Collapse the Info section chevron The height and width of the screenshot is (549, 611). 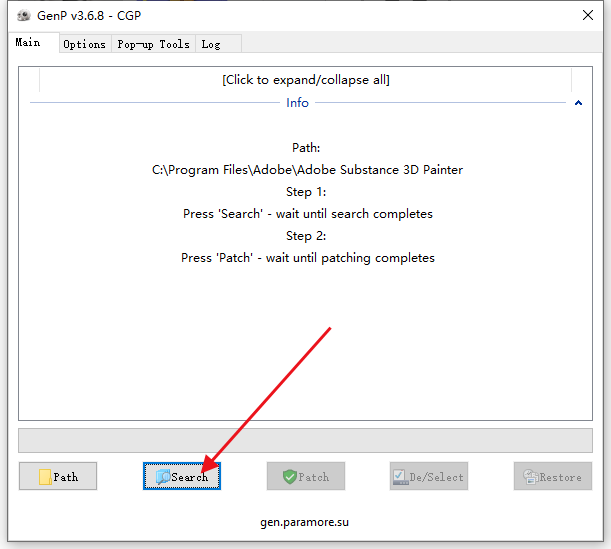(x=578, y=103)
